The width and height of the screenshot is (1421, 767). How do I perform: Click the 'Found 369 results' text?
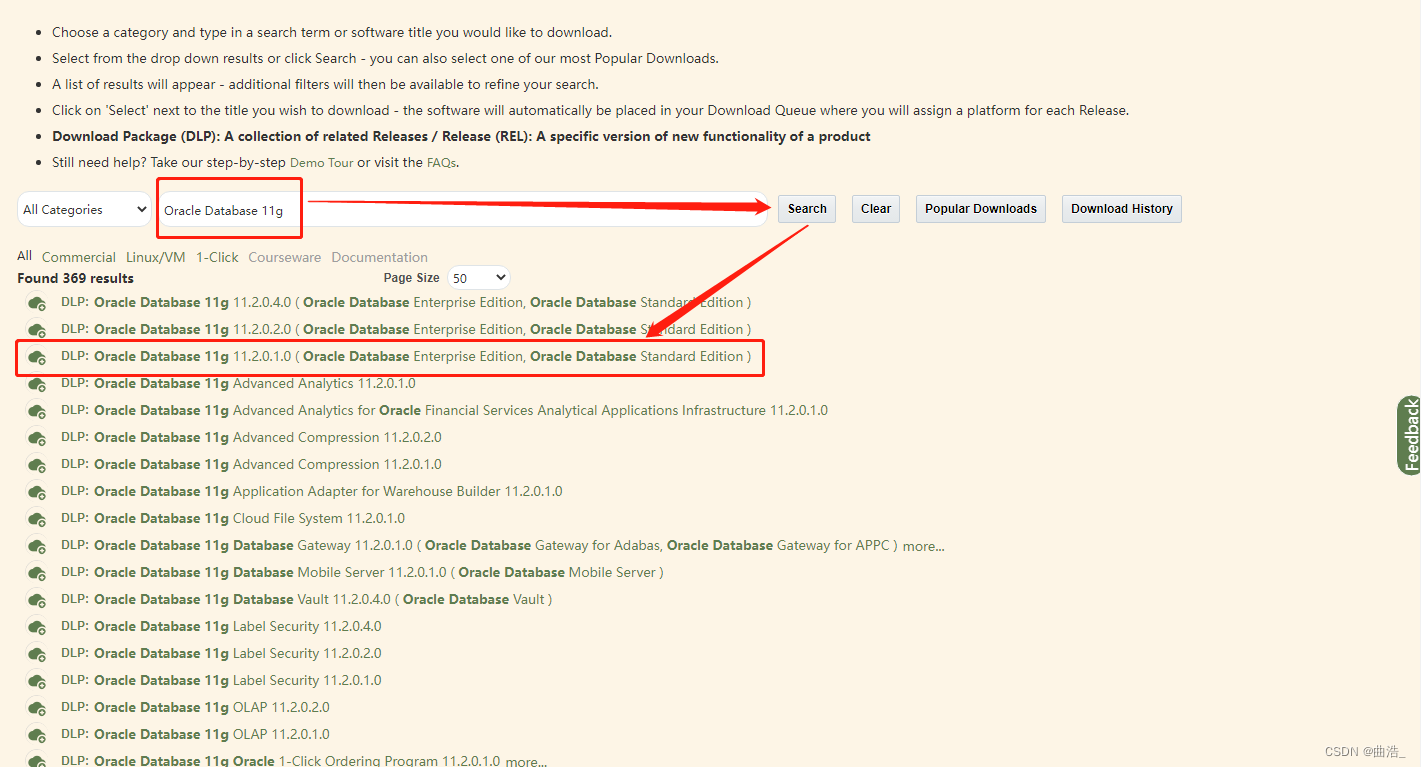click(75, 278)
